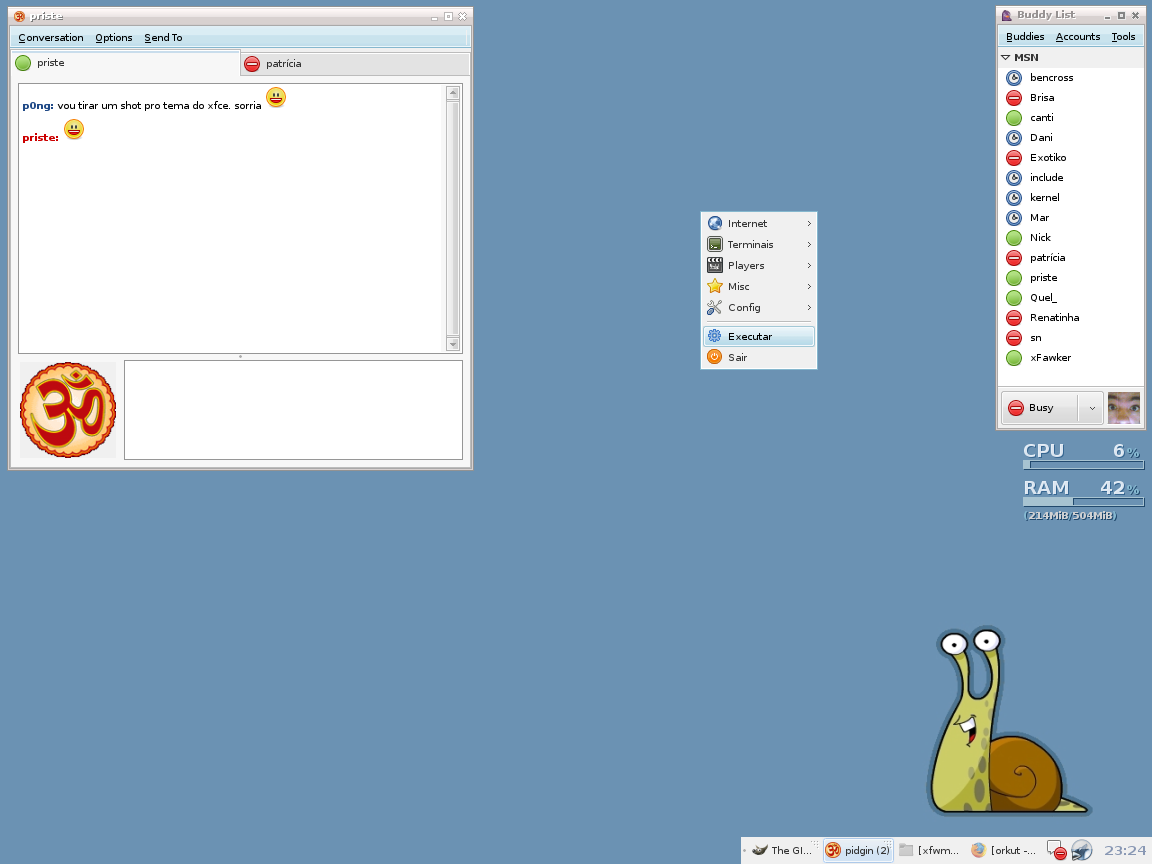This screenshot has width=1152, height=864.
Task: Click the Misc star icon
Action: tap(714, 287)
